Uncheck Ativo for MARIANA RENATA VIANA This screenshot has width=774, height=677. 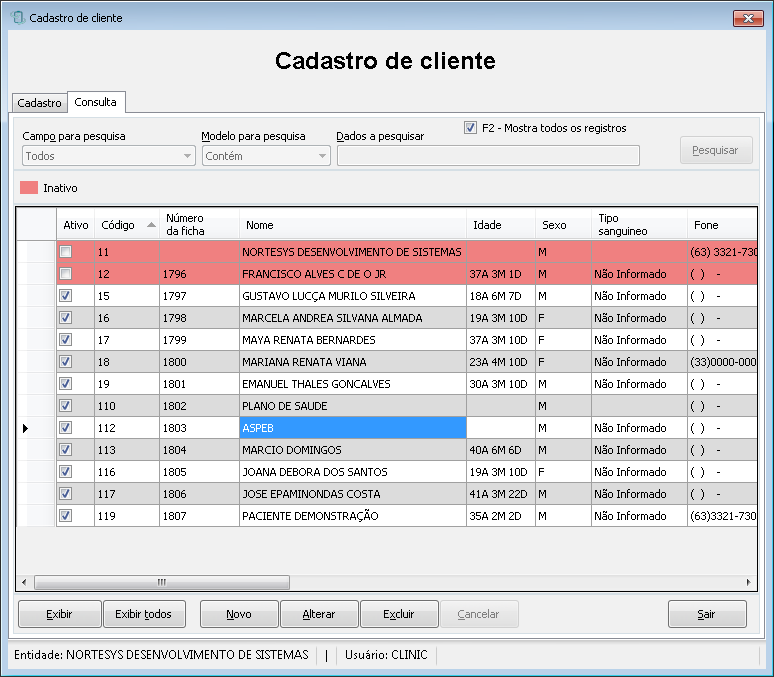pyautogui.click(x=66, y=361)
